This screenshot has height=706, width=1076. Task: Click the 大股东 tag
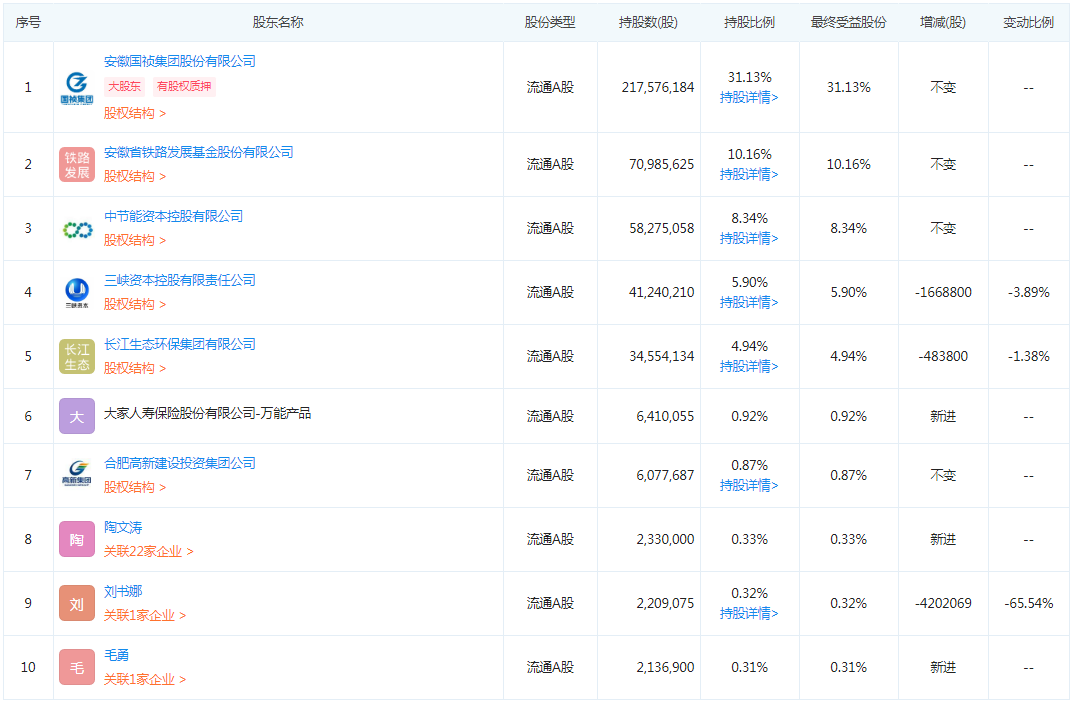click(124, 86)
